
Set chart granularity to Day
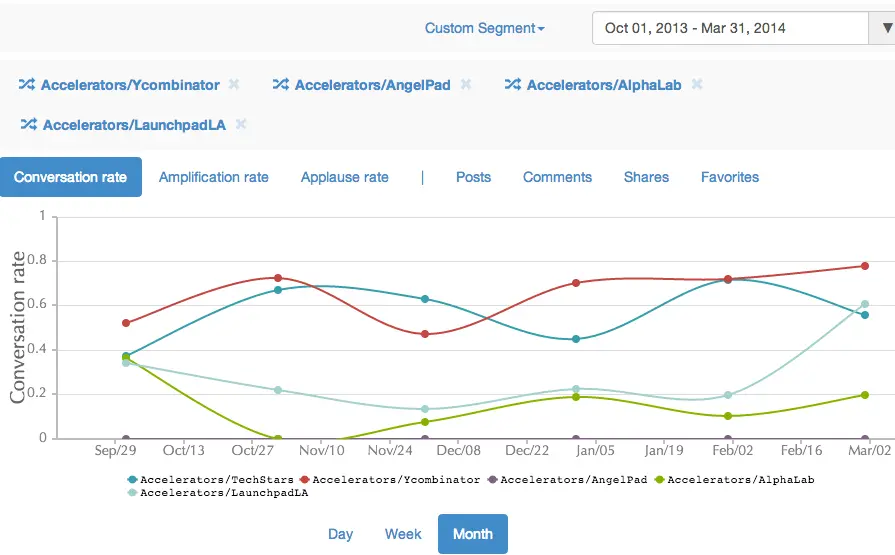(340, 534)
